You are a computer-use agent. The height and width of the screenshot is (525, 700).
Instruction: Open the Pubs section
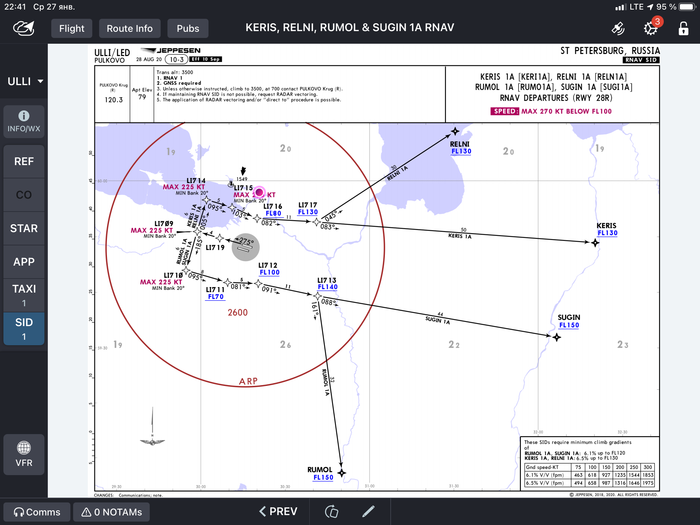188,29
